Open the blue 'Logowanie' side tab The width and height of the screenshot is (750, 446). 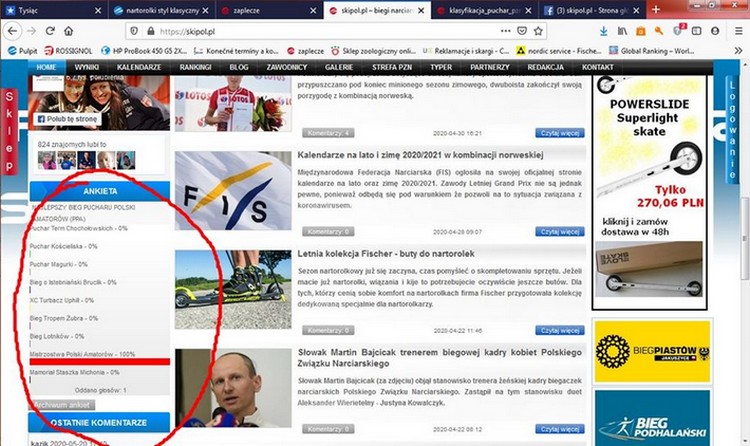[732, 129]
